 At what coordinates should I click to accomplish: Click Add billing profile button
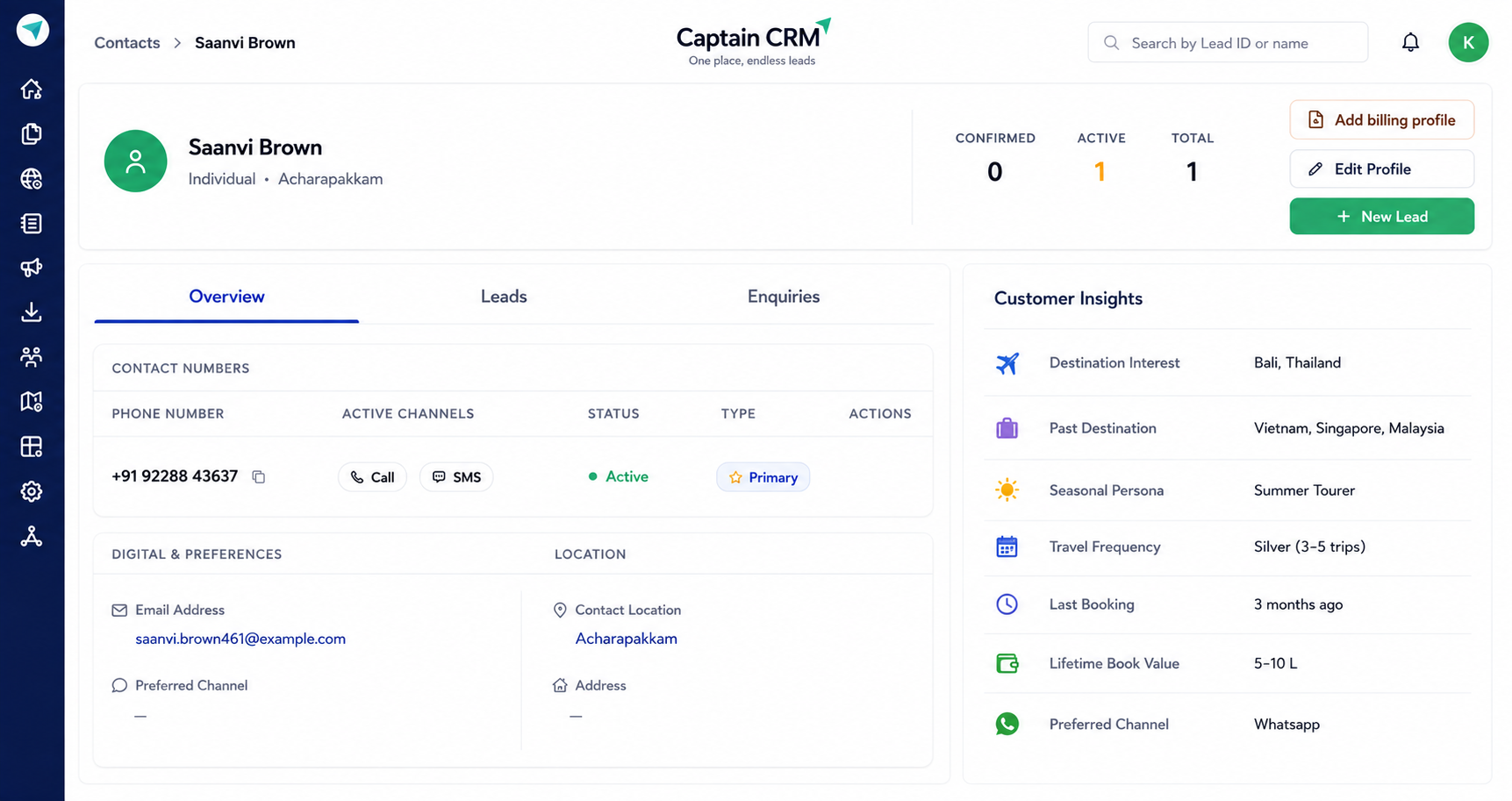(1381, 119)
